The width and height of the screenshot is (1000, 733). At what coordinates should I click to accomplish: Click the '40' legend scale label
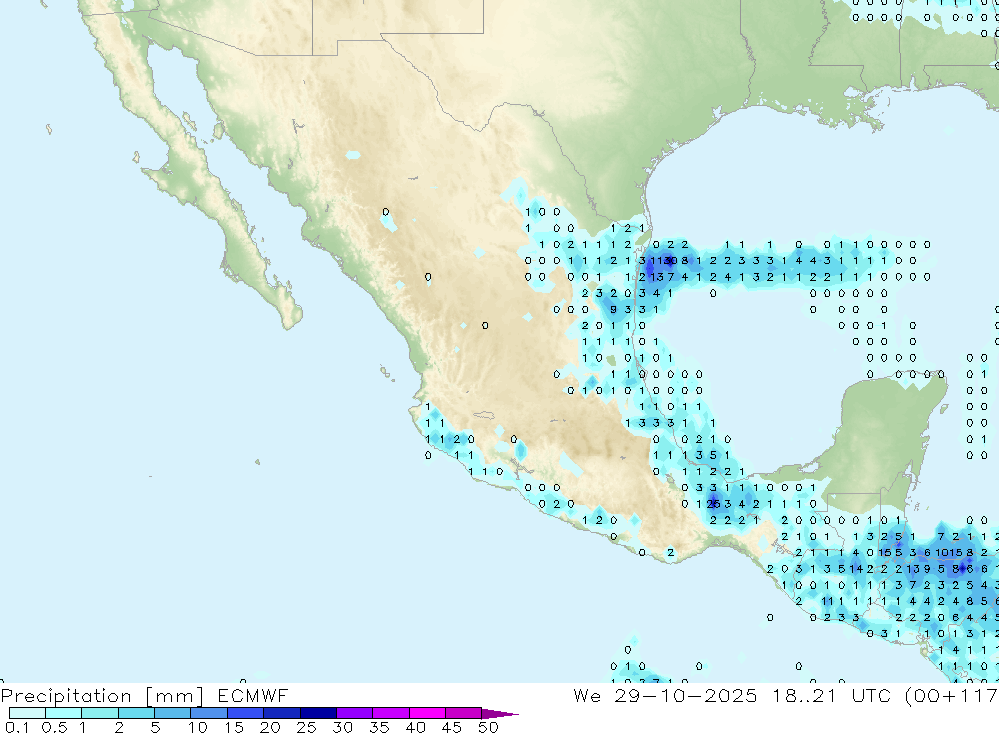point(415,727)
